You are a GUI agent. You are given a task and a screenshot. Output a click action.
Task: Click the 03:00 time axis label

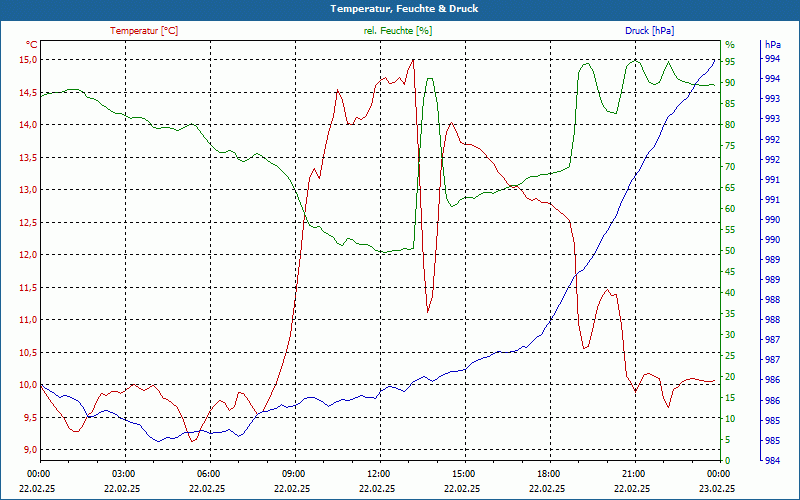(124, 474)
